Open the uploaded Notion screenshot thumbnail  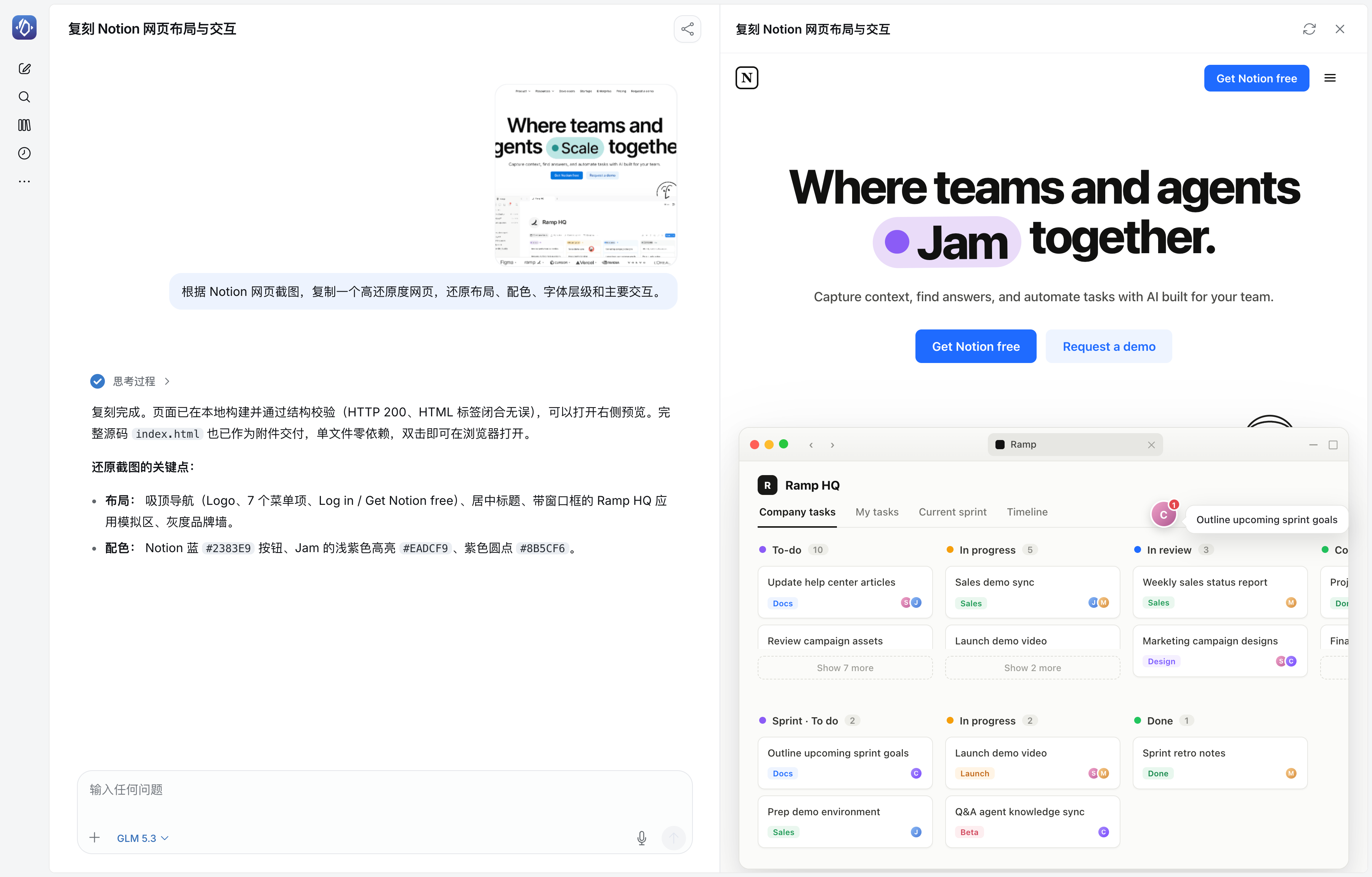586,175
